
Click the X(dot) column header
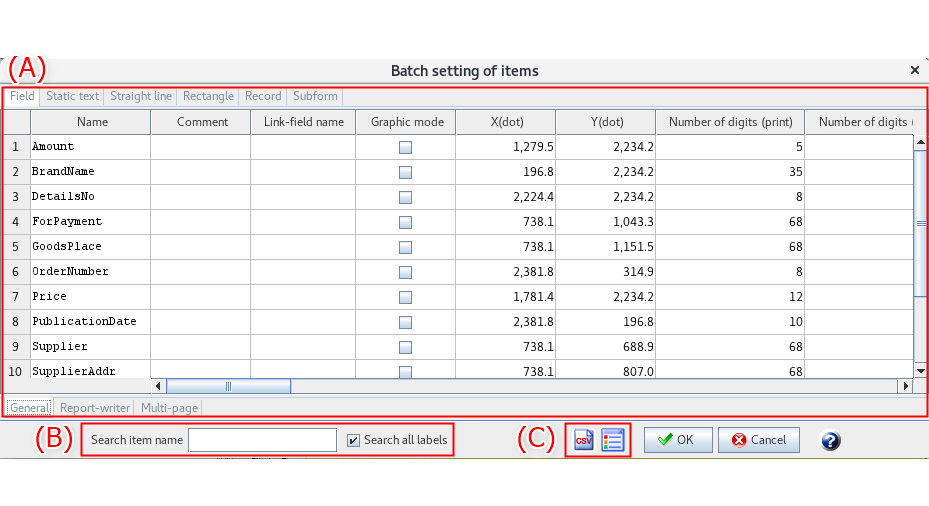coord(506,122)
